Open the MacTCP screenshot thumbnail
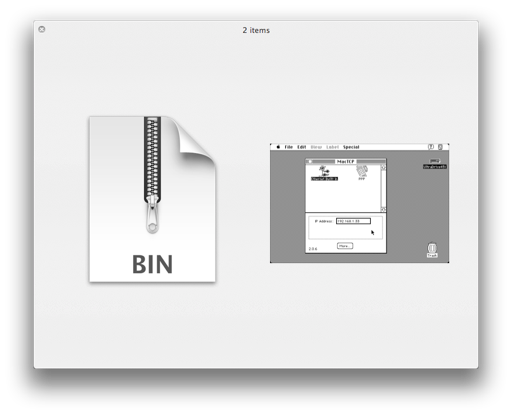 (360, 203)
